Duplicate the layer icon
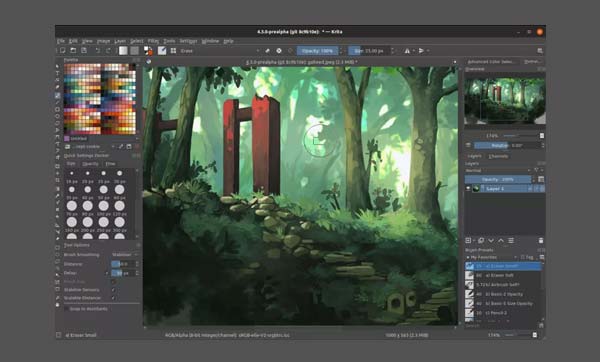 point(481,240)
